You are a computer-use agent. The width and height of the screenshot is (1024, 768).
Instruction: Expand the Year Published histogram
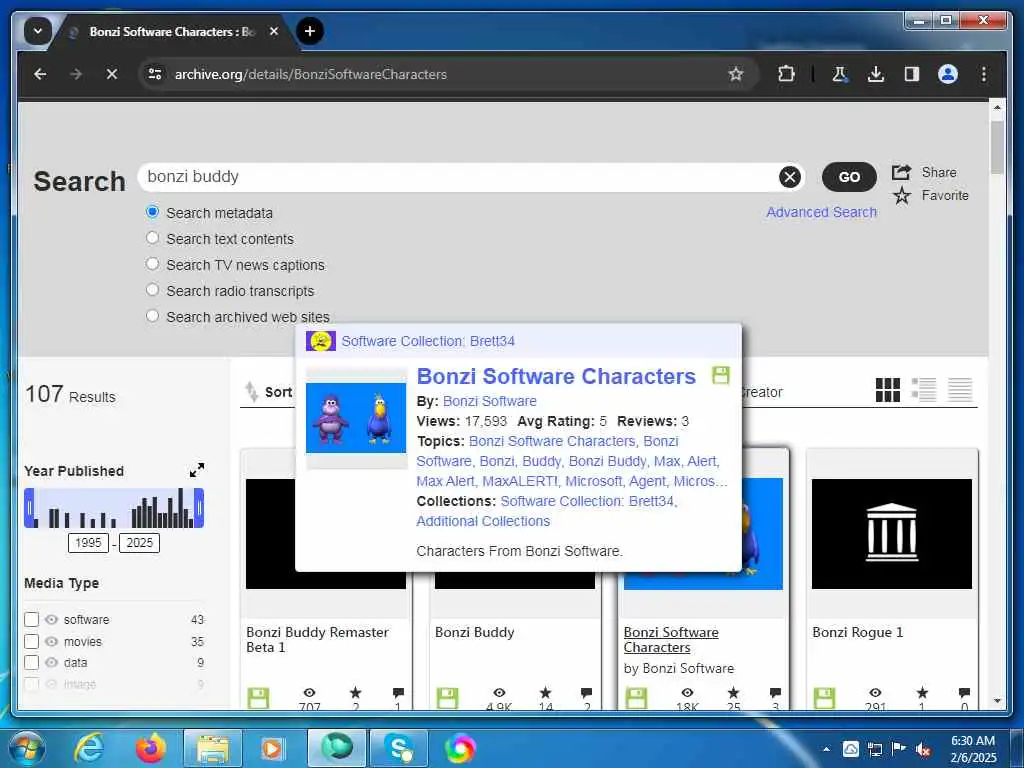click(197, 470)
